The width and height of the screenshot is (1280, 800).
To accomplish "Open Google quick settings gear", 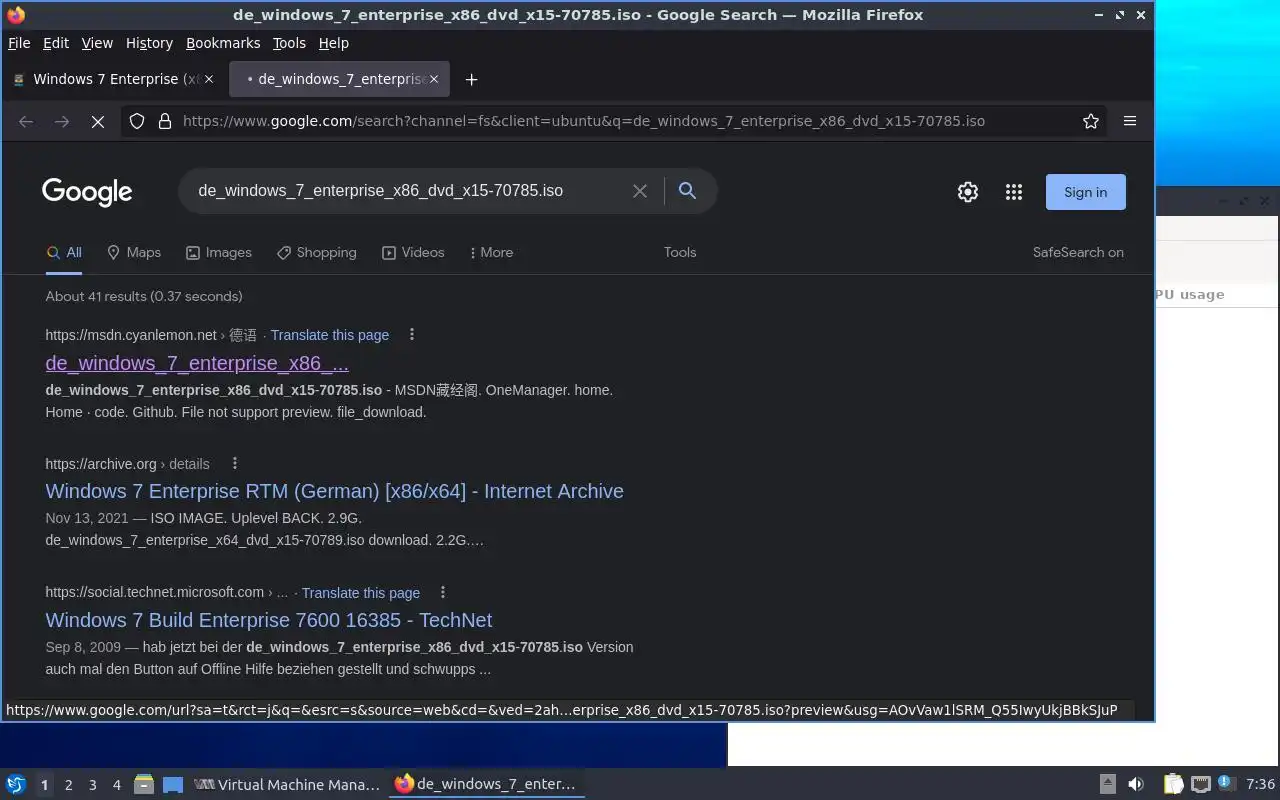I will [968, 192].
